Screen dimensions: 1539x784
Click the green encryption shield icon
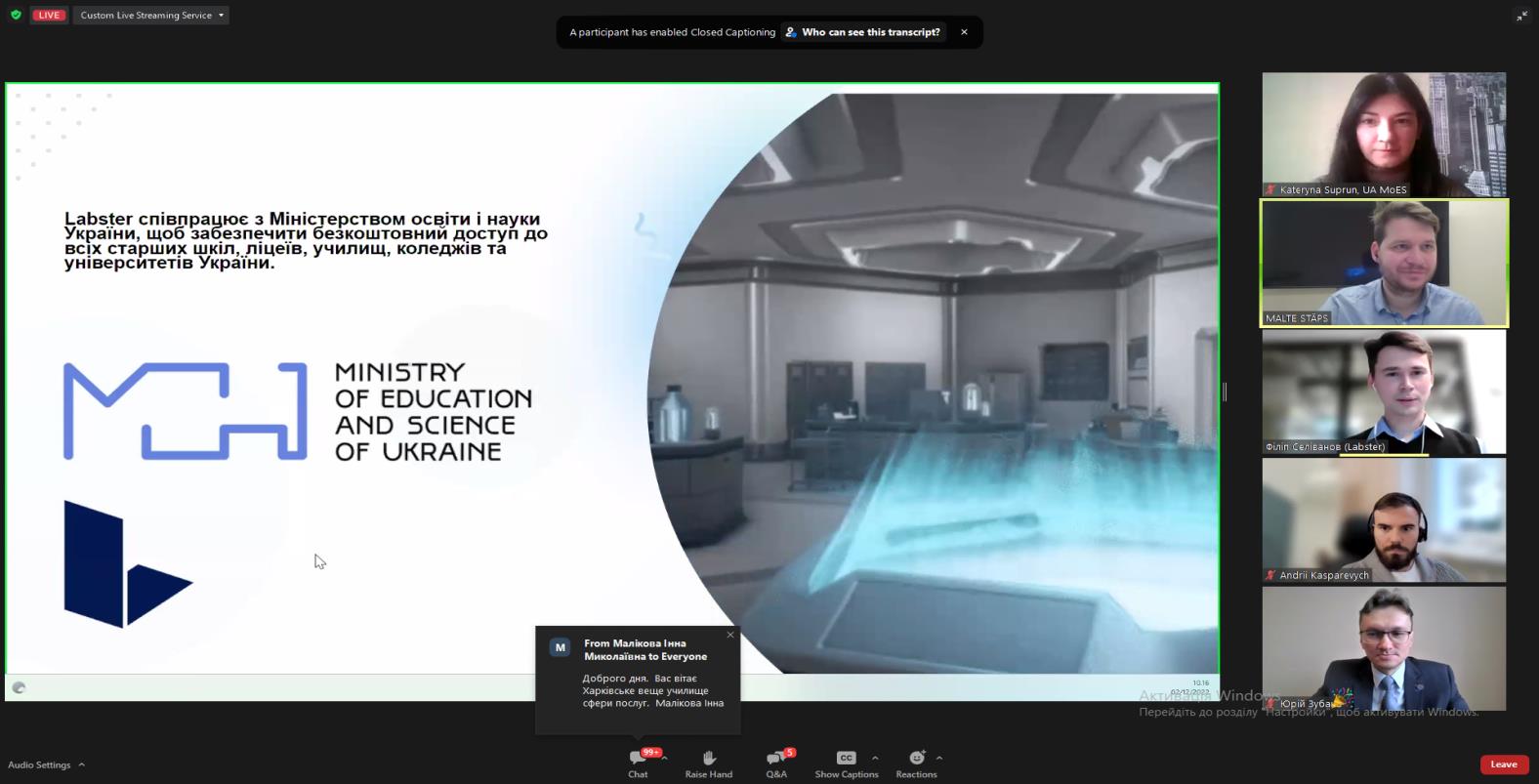coord(16,15)
